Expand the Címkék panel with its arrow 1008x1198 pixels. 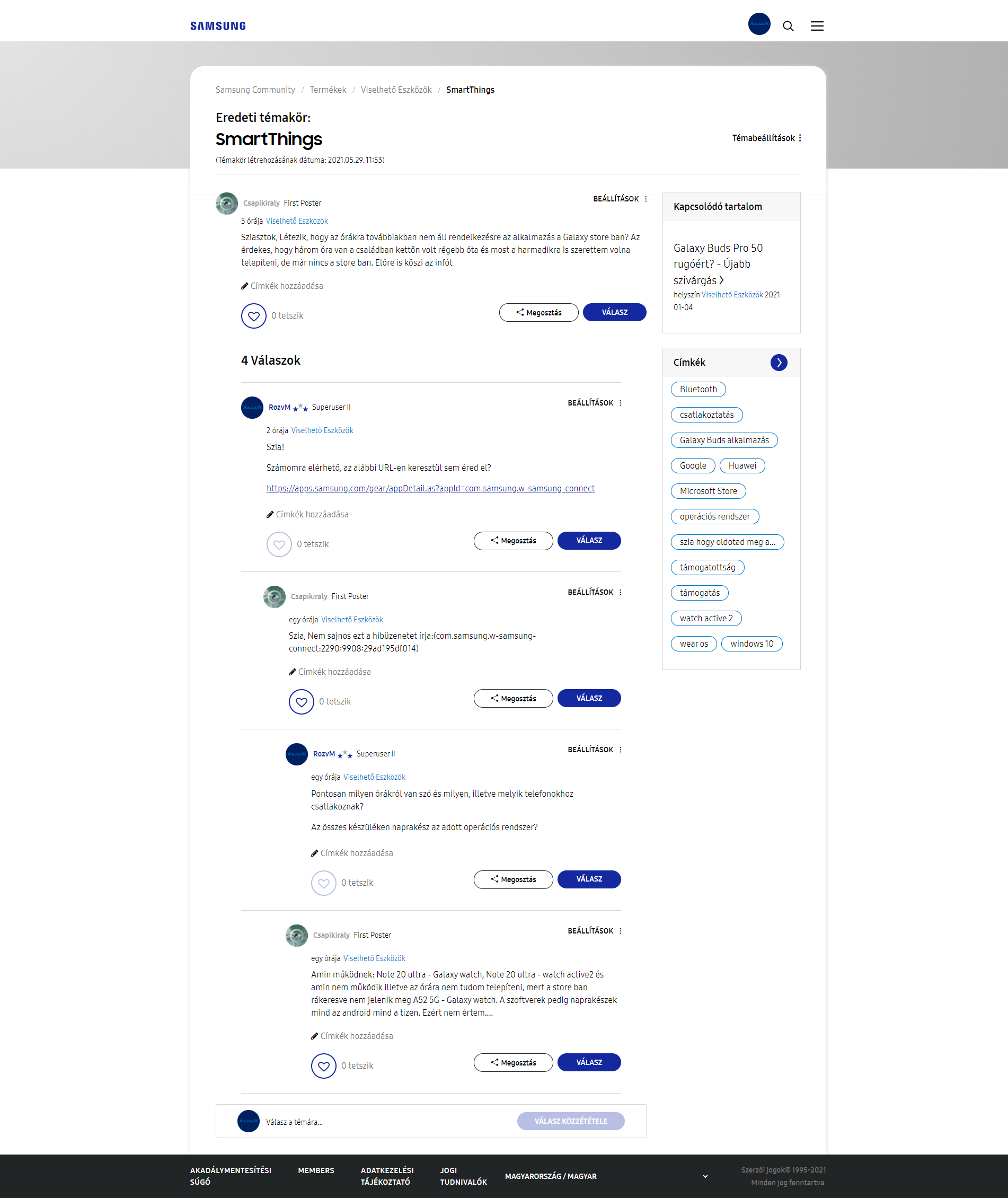(x=779, y=363)
